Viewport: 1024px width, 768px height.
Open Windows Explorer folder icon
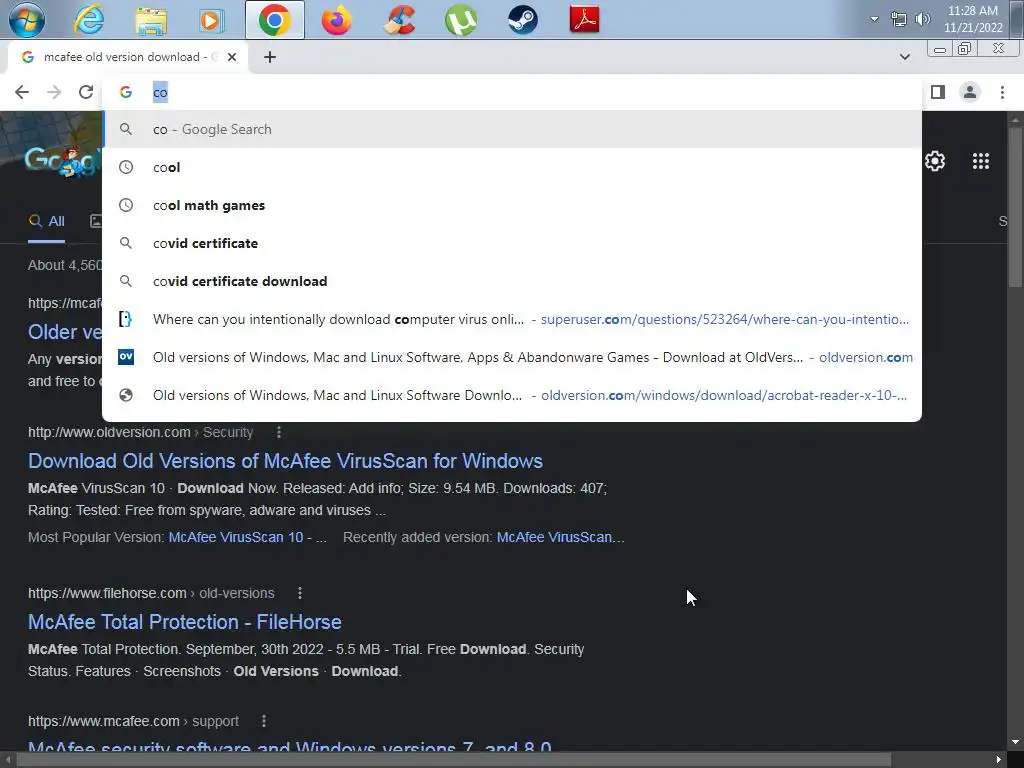pyautogui.click(x=150, y=20)
